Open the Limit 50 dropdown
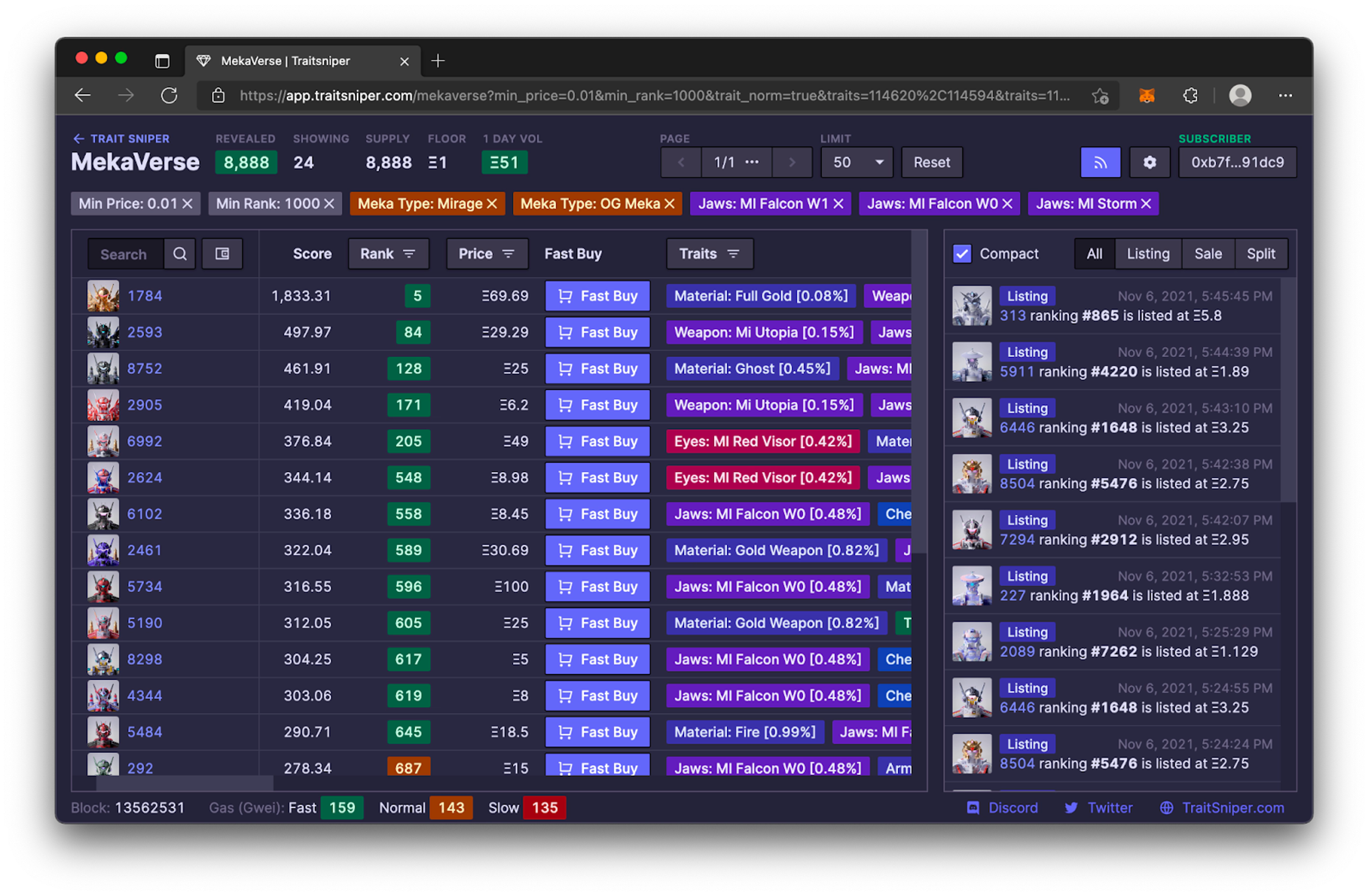This screenshot has width=1368, height=896. [x=856, y=163]
